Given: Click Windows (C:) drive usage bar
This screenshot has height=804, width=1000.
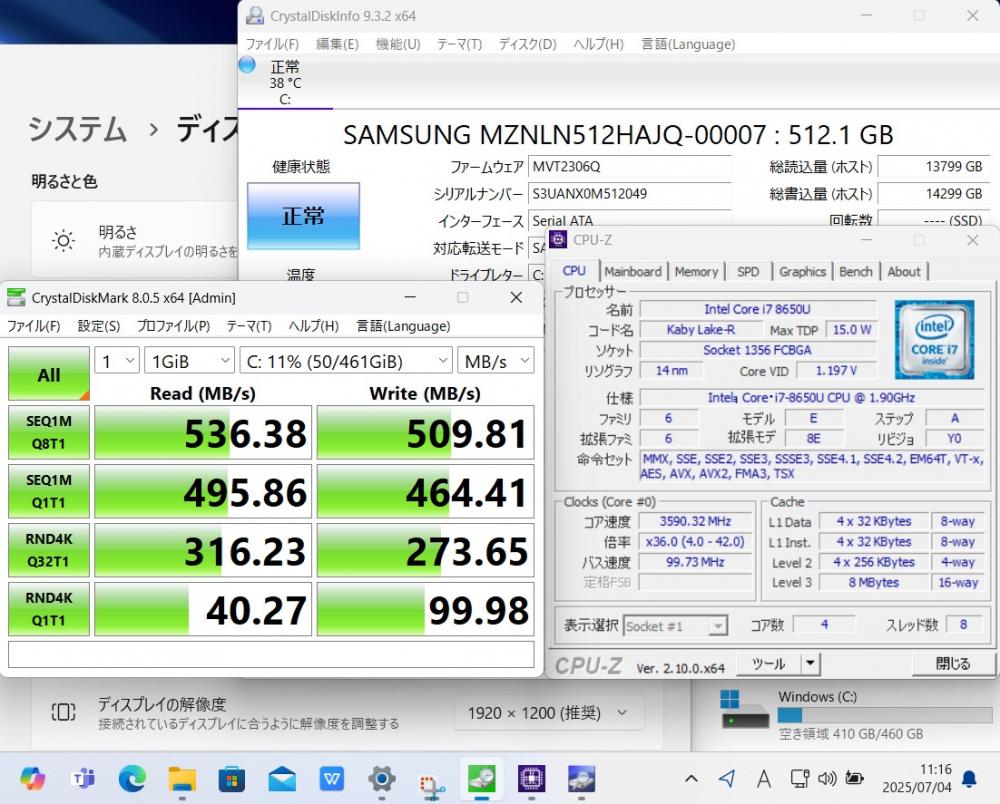Looking at the screenshot, I should click(885, 715).
